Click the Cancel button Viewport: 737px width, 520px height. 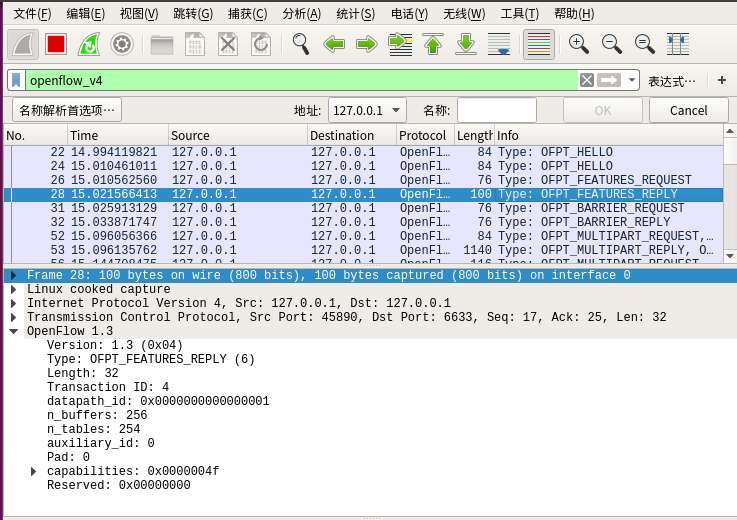[x=689, y=110]
